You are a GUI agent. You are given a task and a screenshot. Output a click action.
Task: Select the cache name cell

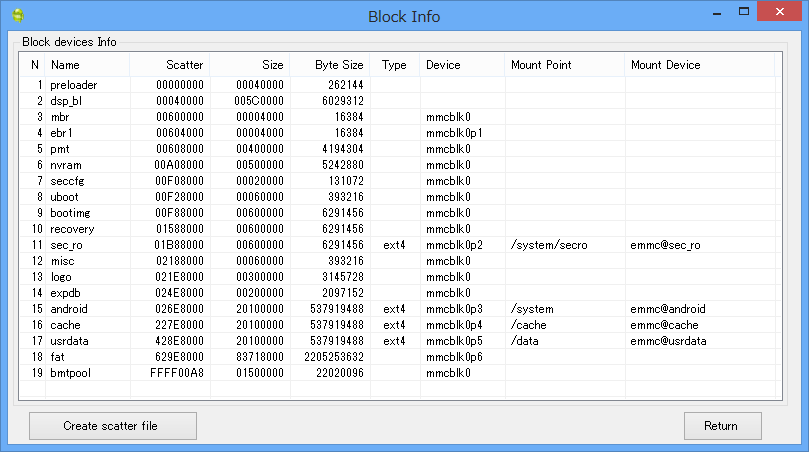coord(66,325)
